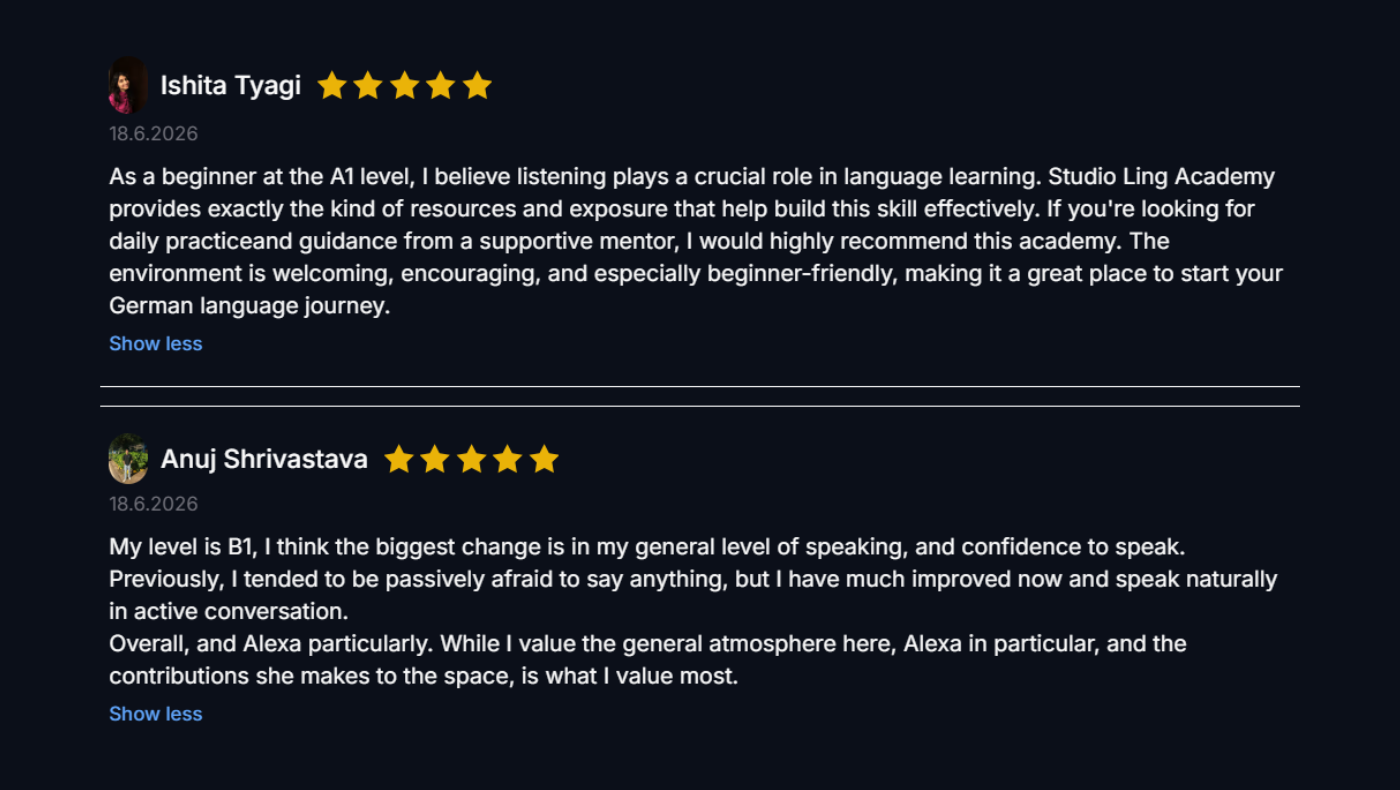Click the first star in Anuj Shrivastava's rating
The width and height of the screenshot is (1400, 790).
click(x=399, y=459)
